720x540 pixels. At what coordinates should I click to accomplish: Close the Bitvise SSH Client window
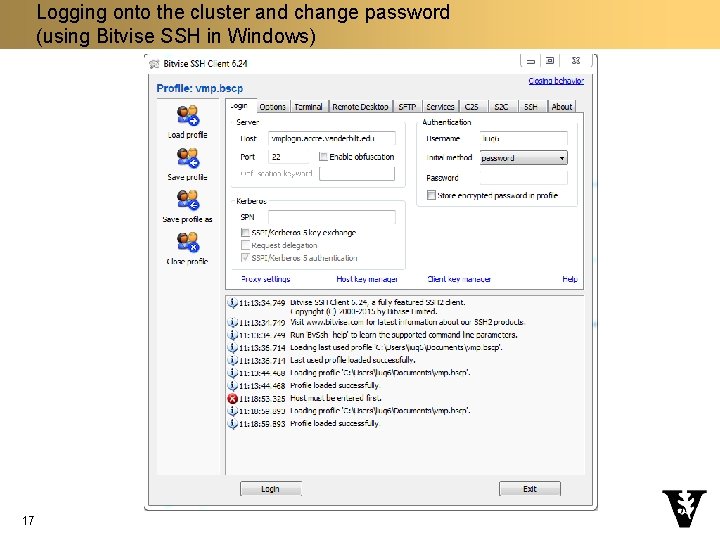[576, 61]
